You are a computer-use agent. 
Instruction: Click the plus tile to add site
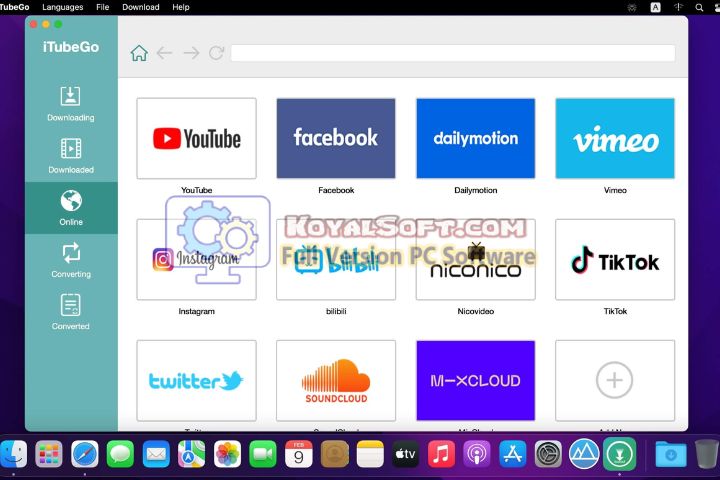tap(615, 380)
